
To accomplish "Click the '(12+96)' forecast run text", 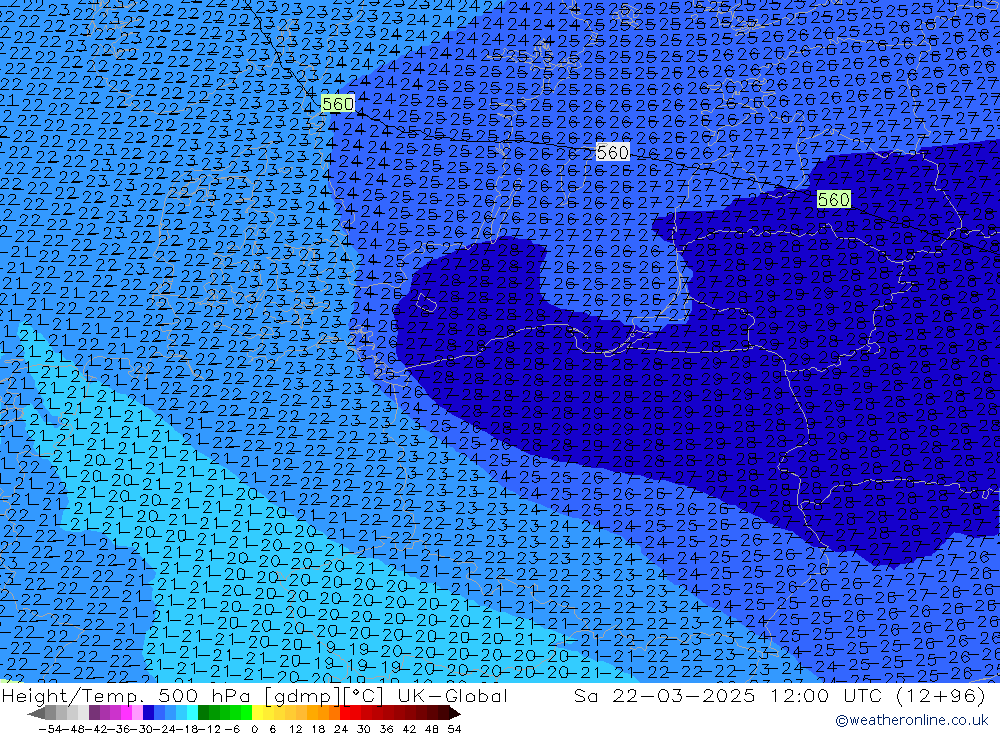I will (939, 695).
